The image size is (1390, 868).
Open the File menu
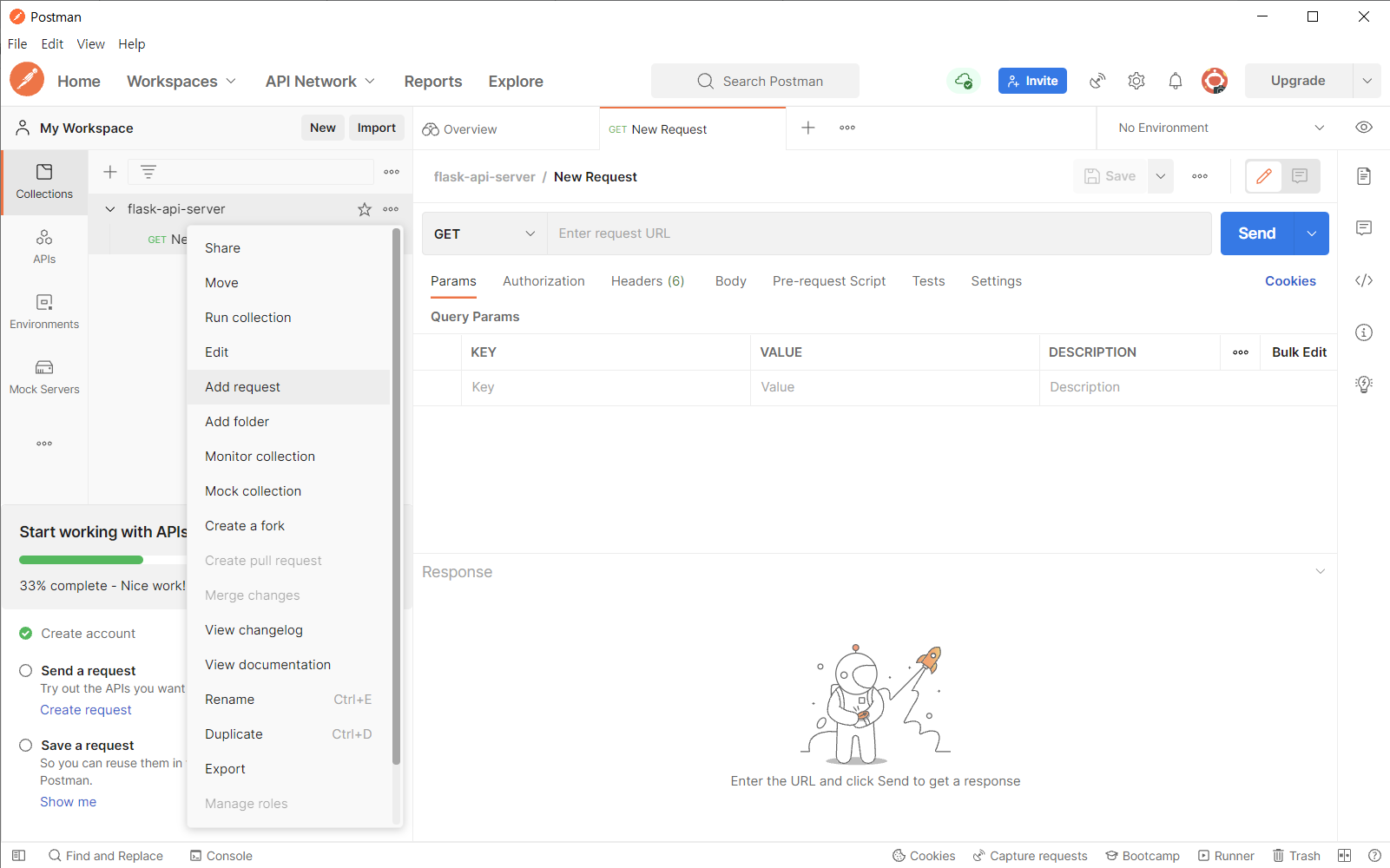(17, 44)
